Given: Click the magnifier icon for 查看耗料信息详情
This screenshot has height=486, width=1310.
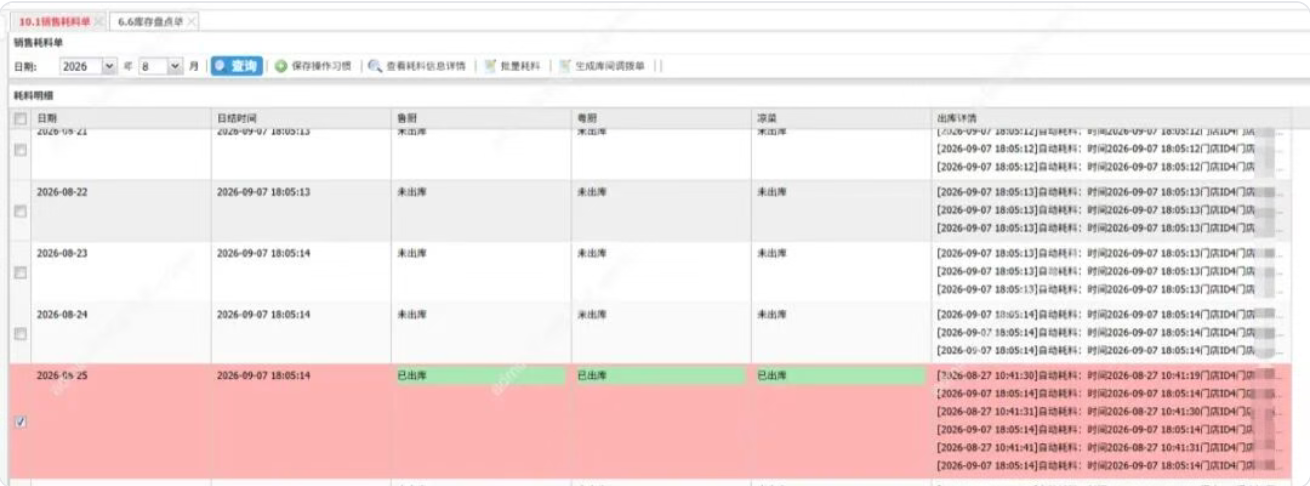Looking at the screenshot, I should pos(375,66).
